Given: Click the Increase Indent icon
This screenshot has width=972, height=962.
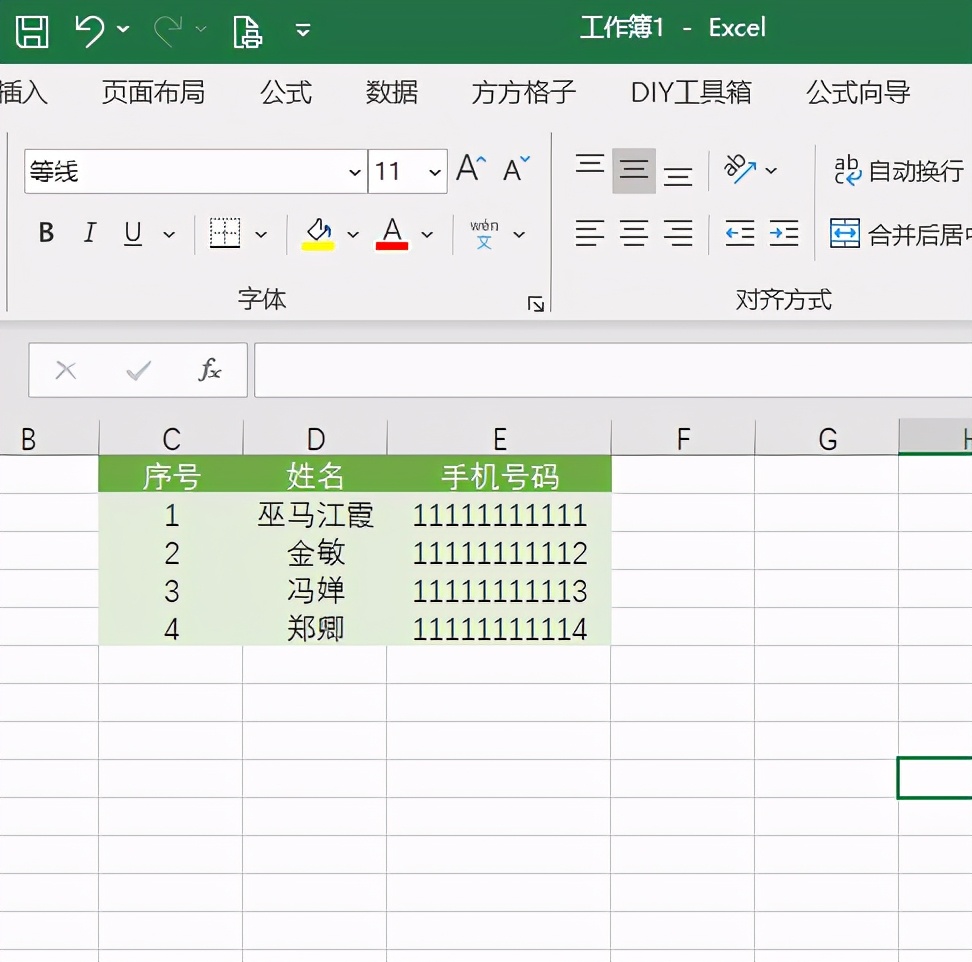Looking at the screenshot, I should click(x=784, y=233).
